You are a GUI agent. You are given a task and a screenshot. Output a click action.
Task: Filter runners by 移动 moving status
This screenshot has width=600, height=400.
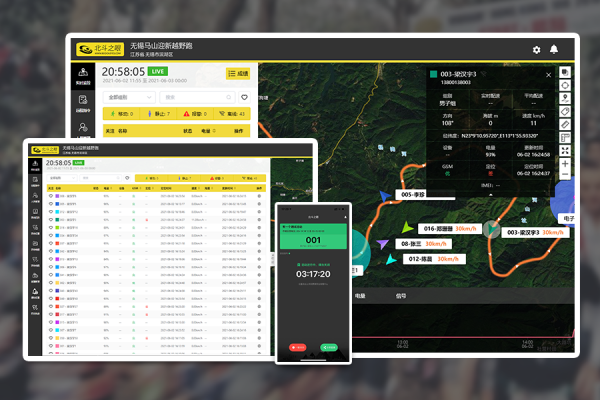[x=120, y=114]
